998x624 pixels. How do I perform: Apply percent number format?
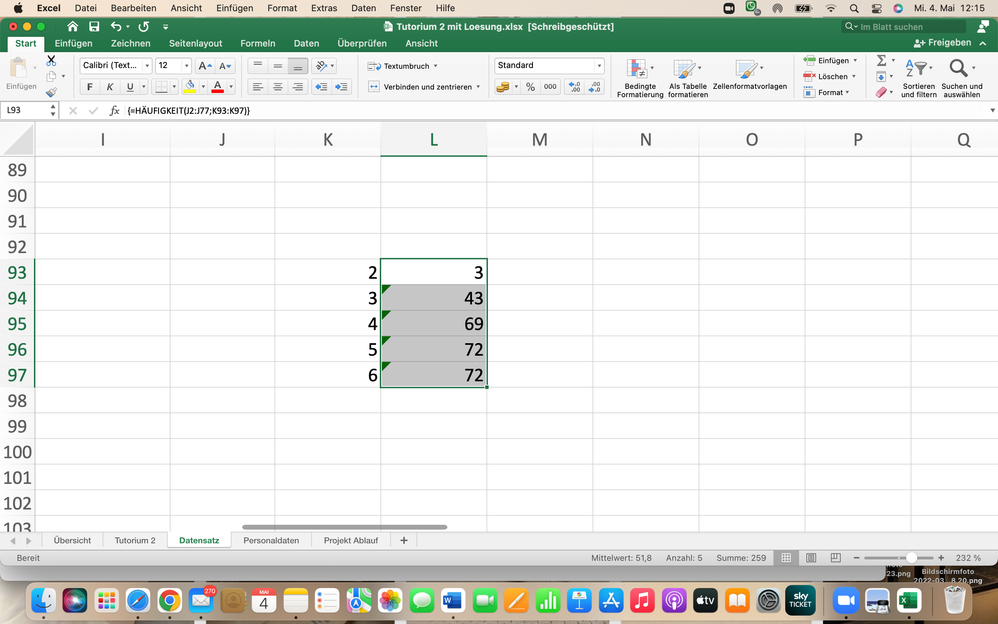(530, 87)
